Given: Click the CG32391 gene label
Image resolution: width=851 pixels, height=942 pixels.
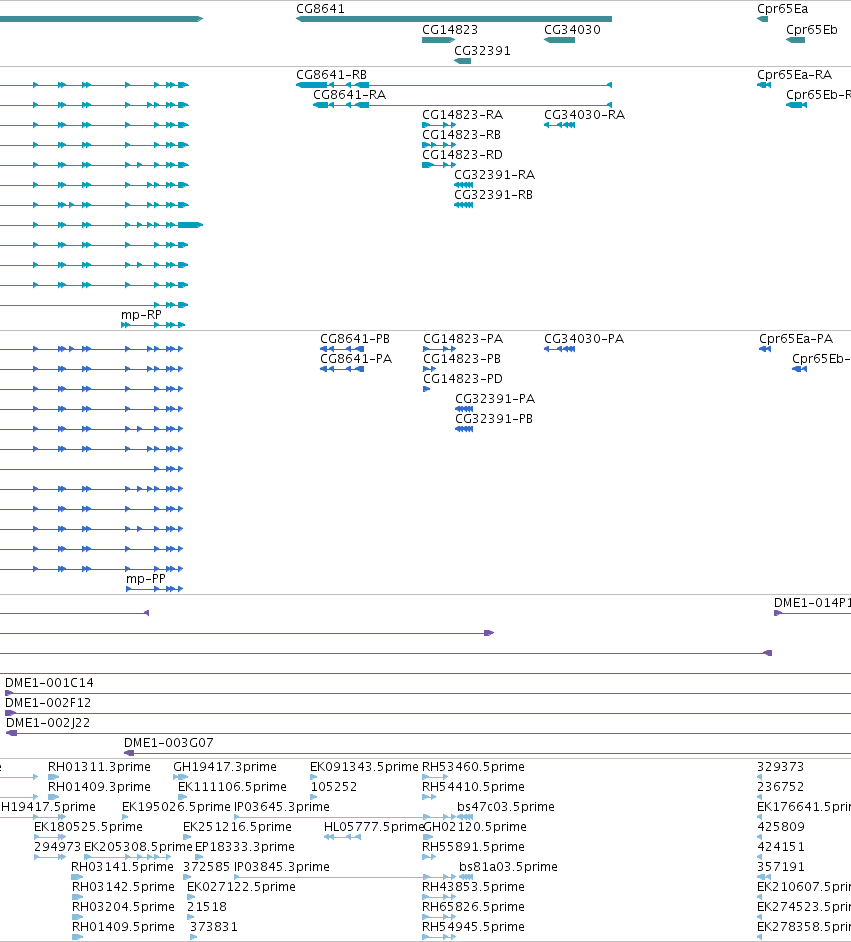Looking at the screenshot, I should click(482, 51).
